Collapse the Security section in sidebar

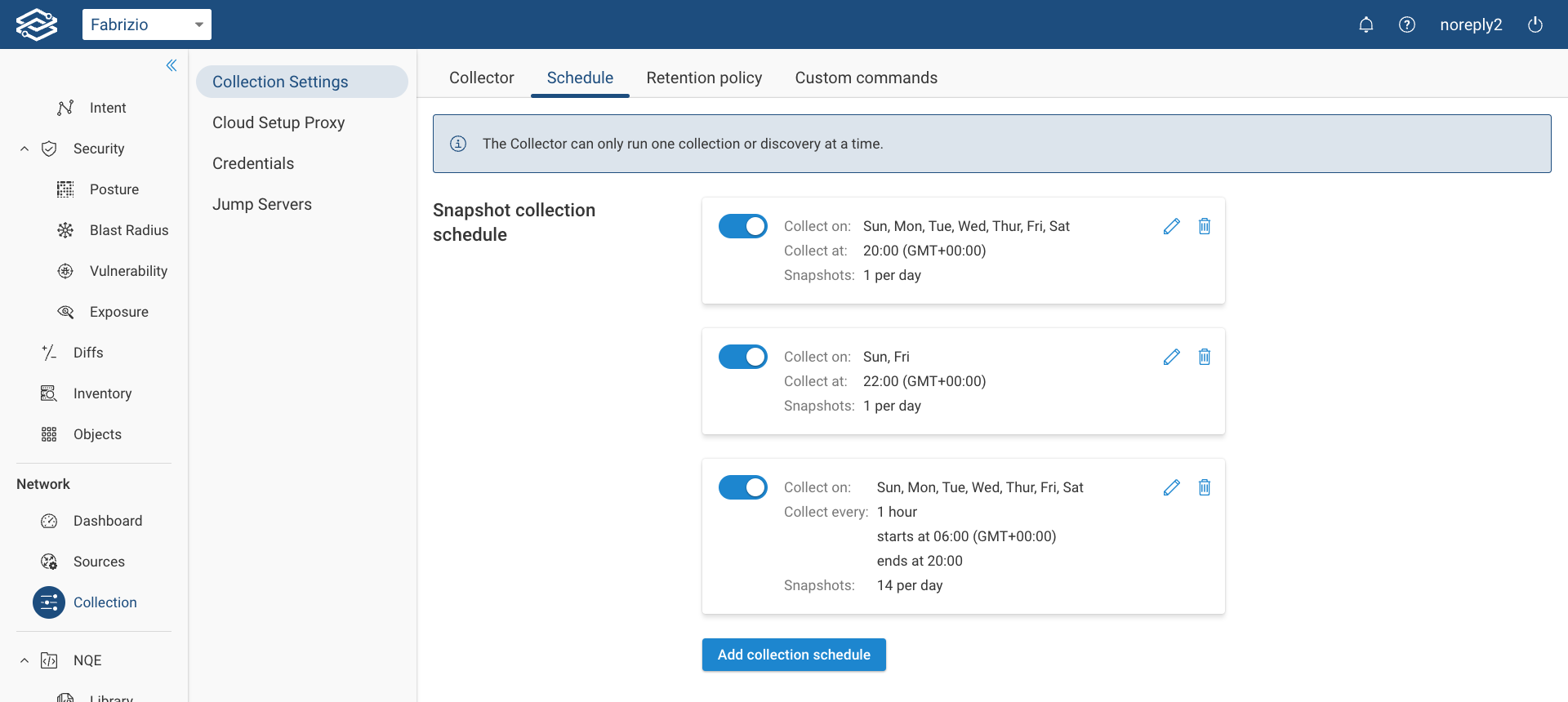[x=24, y=149]
